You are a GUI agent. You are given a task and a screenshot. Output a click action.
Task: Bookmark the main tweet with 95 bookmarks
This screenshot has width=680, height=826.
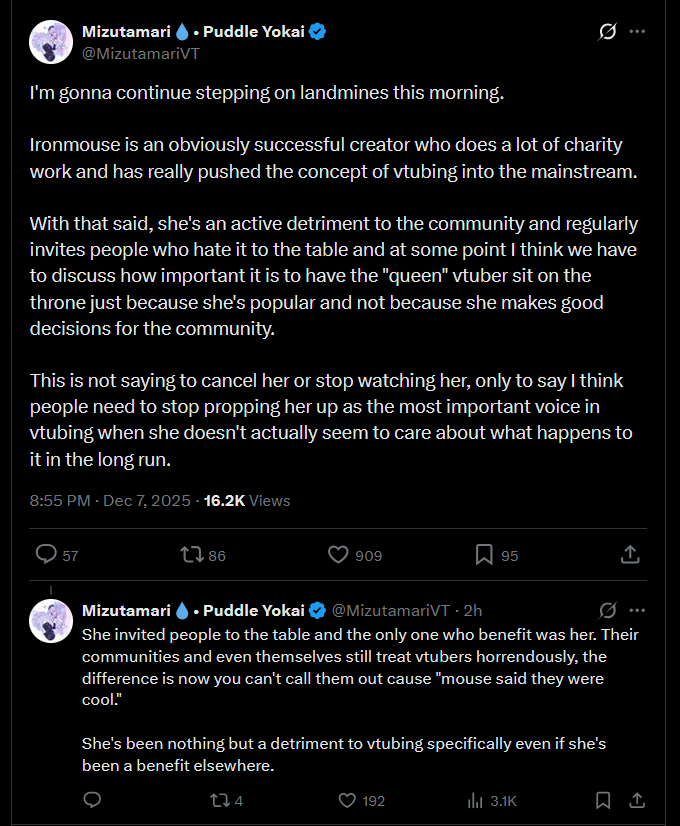(484, 554)
